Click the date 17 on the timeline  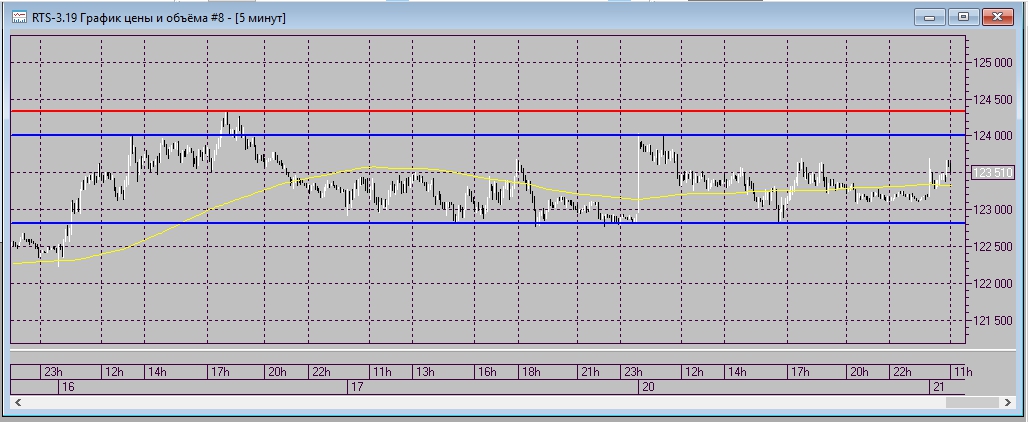357,387
